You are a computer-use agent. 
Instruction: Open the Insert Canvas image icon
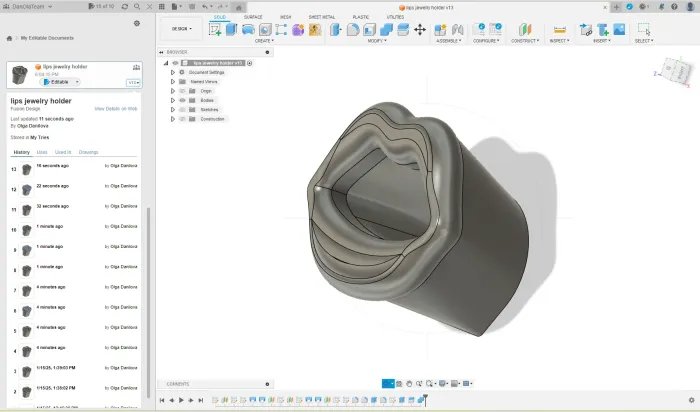619,29
